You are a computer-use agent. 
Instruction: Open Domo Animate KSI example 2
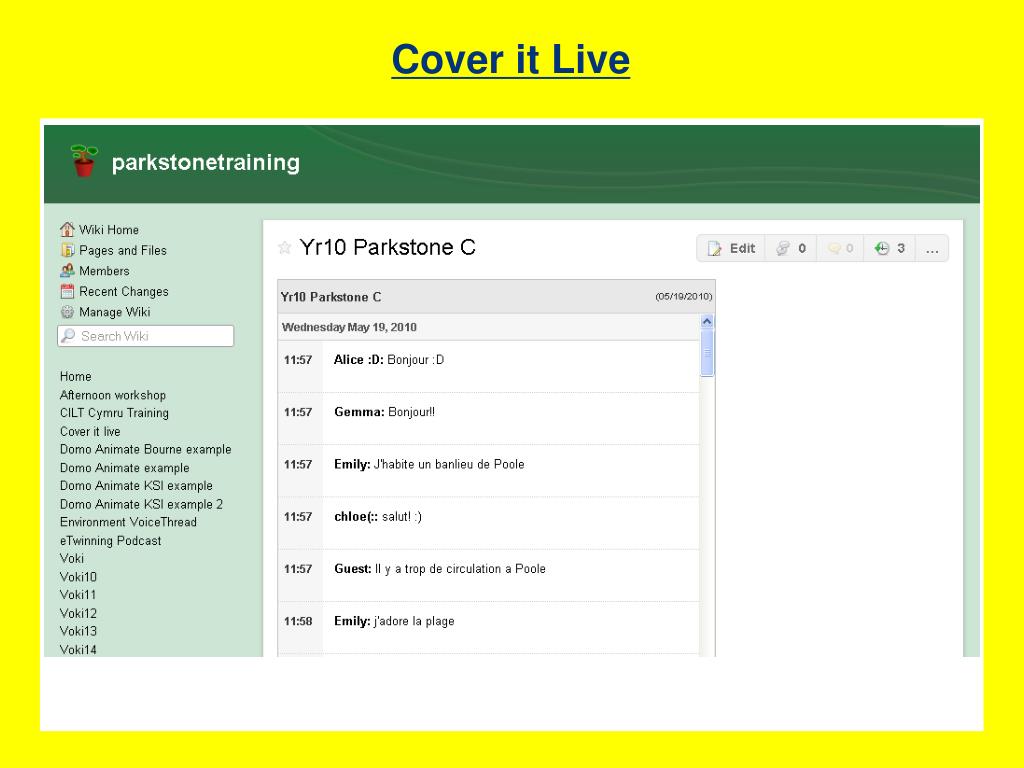point(141,504)
